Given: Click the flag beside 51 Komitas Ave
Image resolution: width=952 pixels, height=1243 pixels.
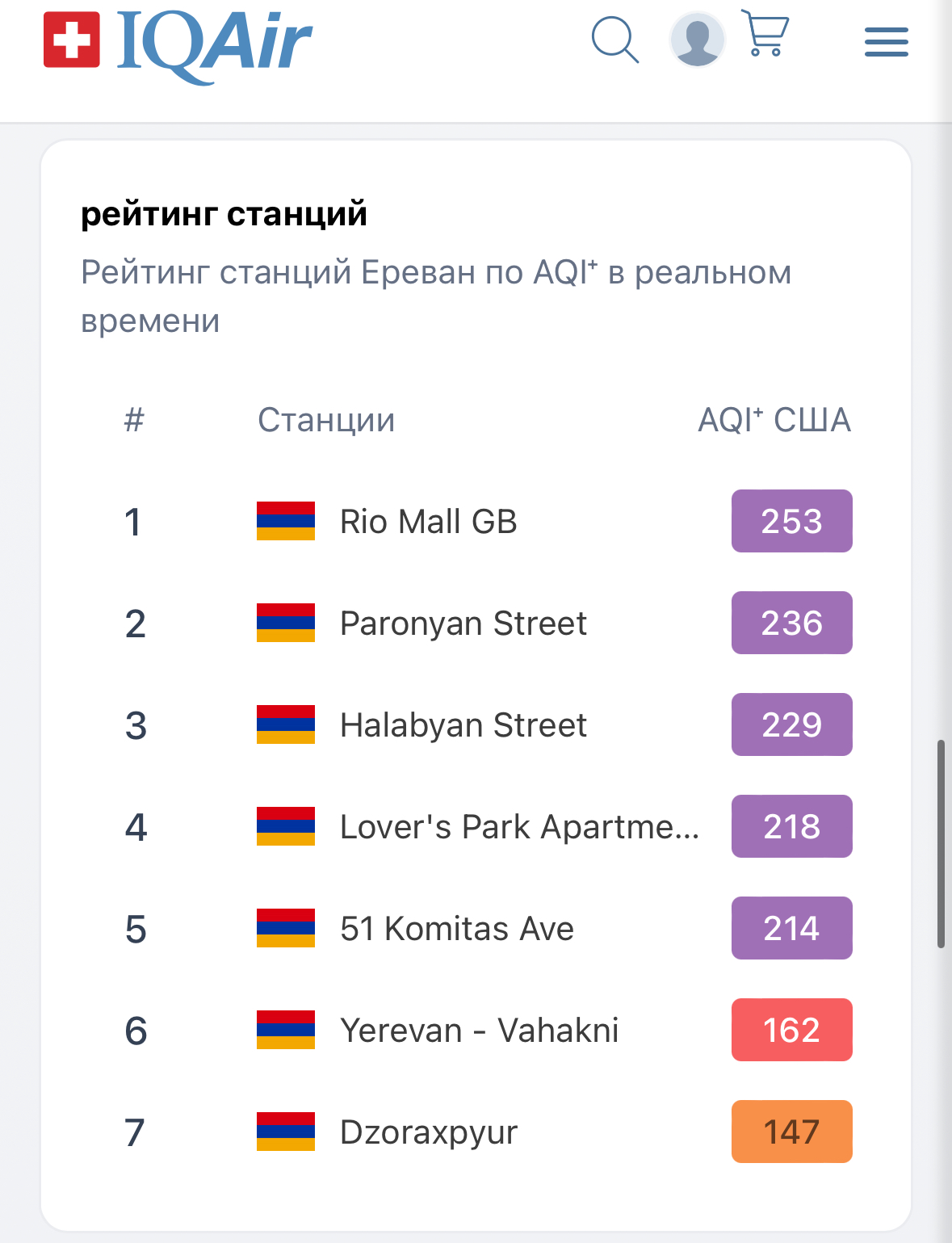Looking at the screenshot, I should pos(286,928).
